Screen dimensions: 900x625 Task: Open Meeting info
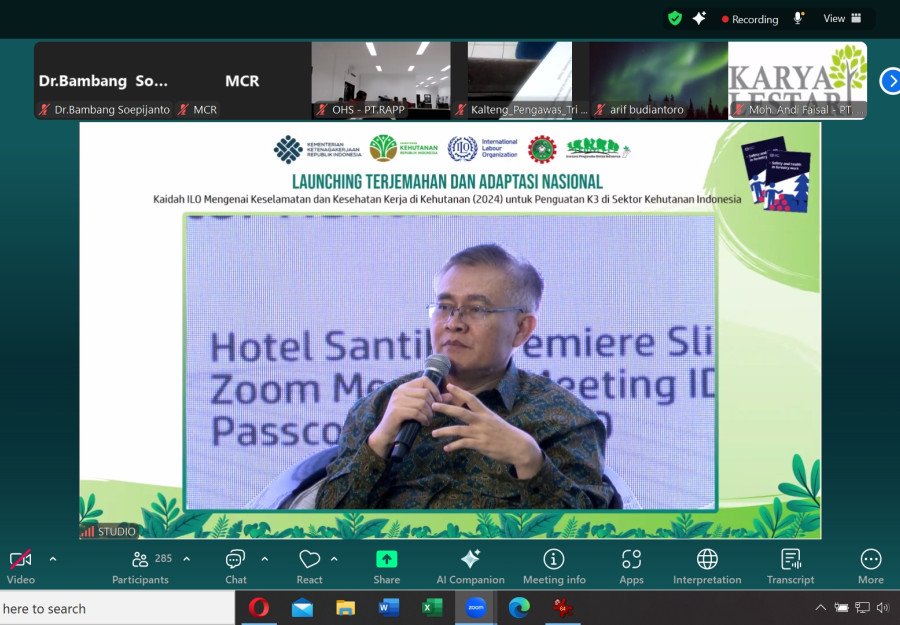(x=554, y=566)
